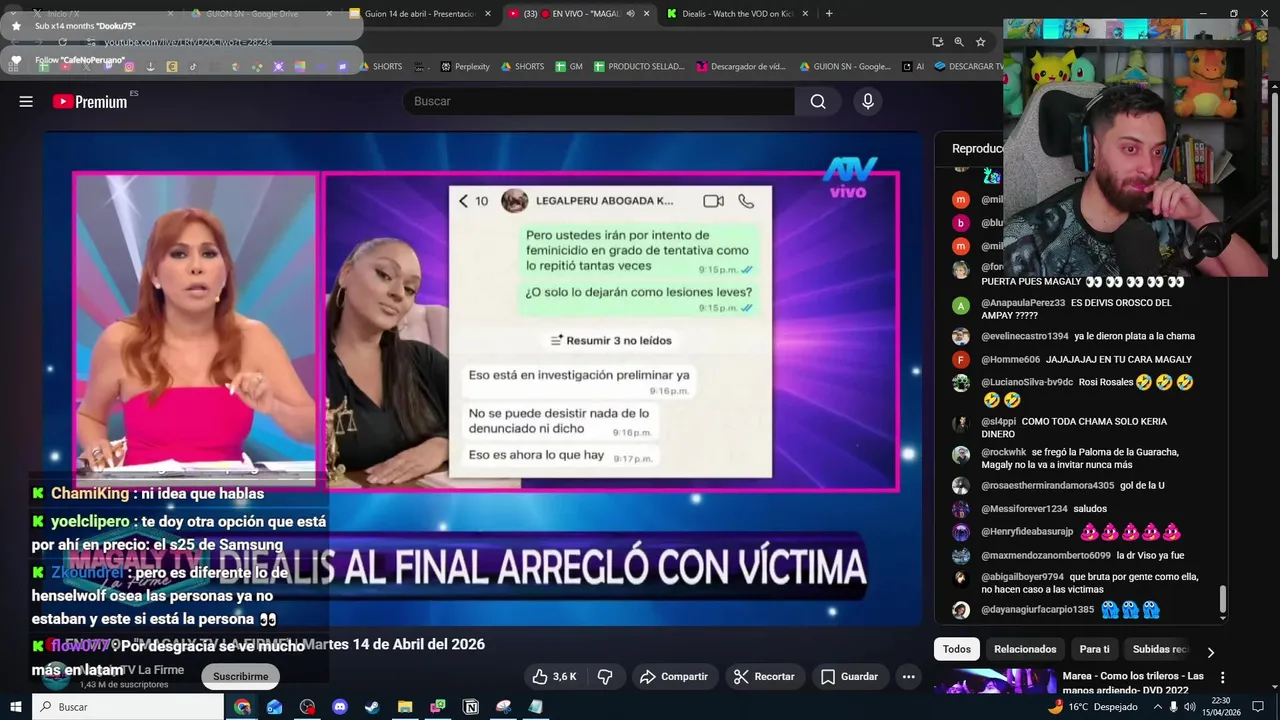The width and height of the screenshot is (1280, 720).
Task: Subscribe via Suscribirme button
Action: (241, 677)
